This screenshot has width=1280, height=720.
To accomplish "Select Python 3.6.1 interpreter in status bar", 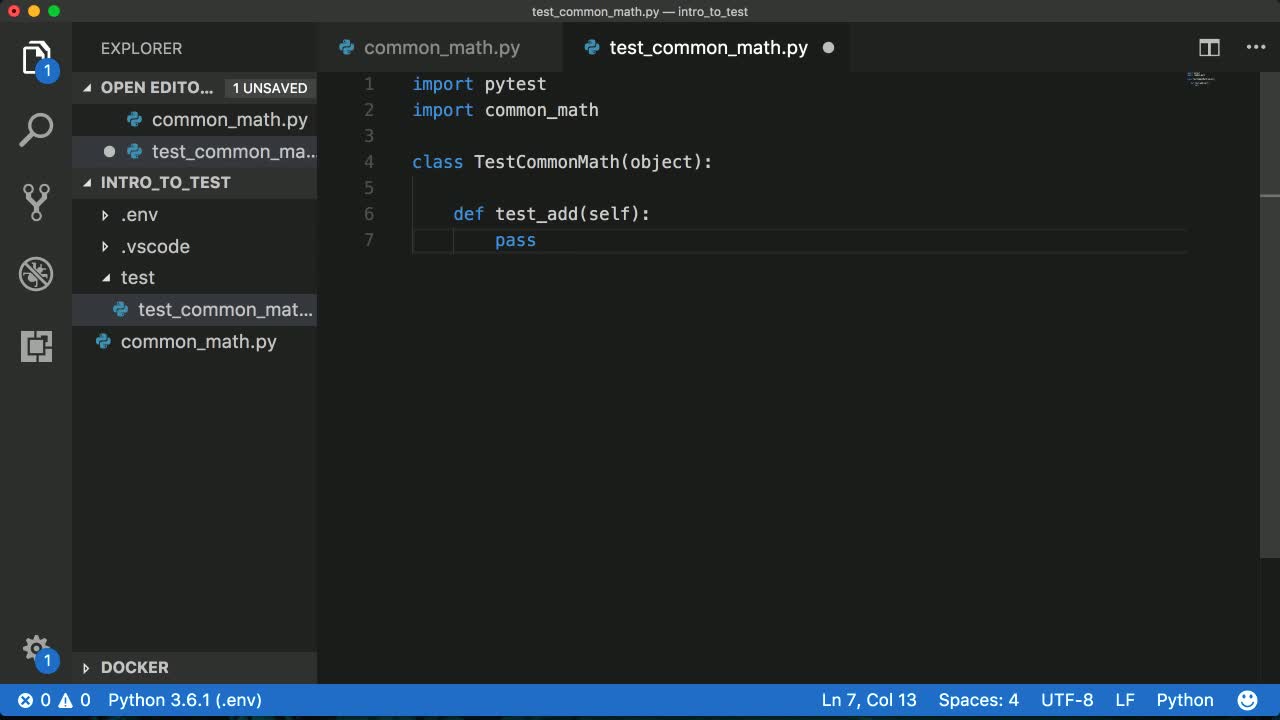I will pos(185,700).
